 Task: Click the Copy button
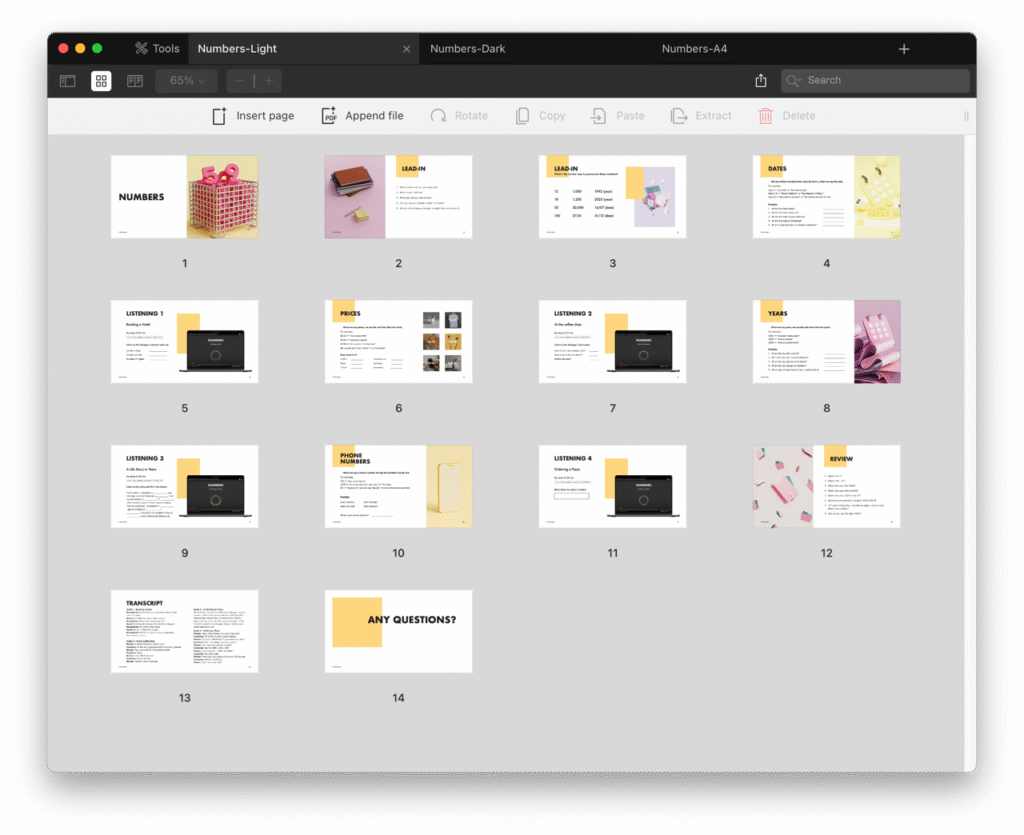pos(540,116)
